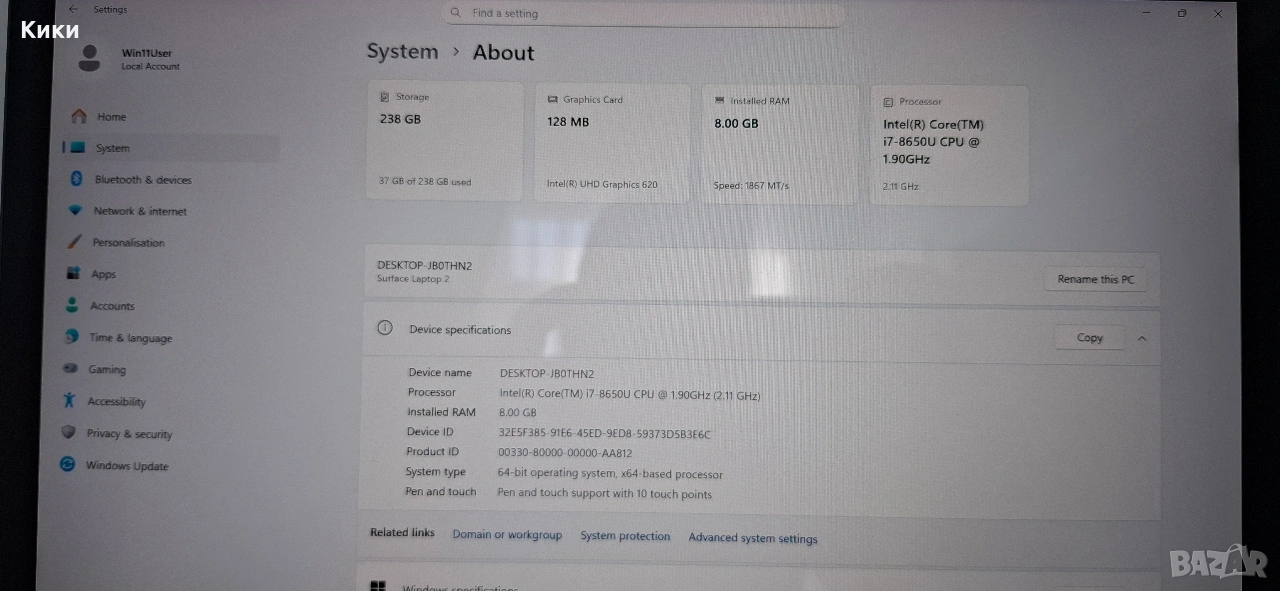This screenshot has height=591, width=1280.
Task: Click the System monitor icon in sidebar
Action: coord(78,148)
